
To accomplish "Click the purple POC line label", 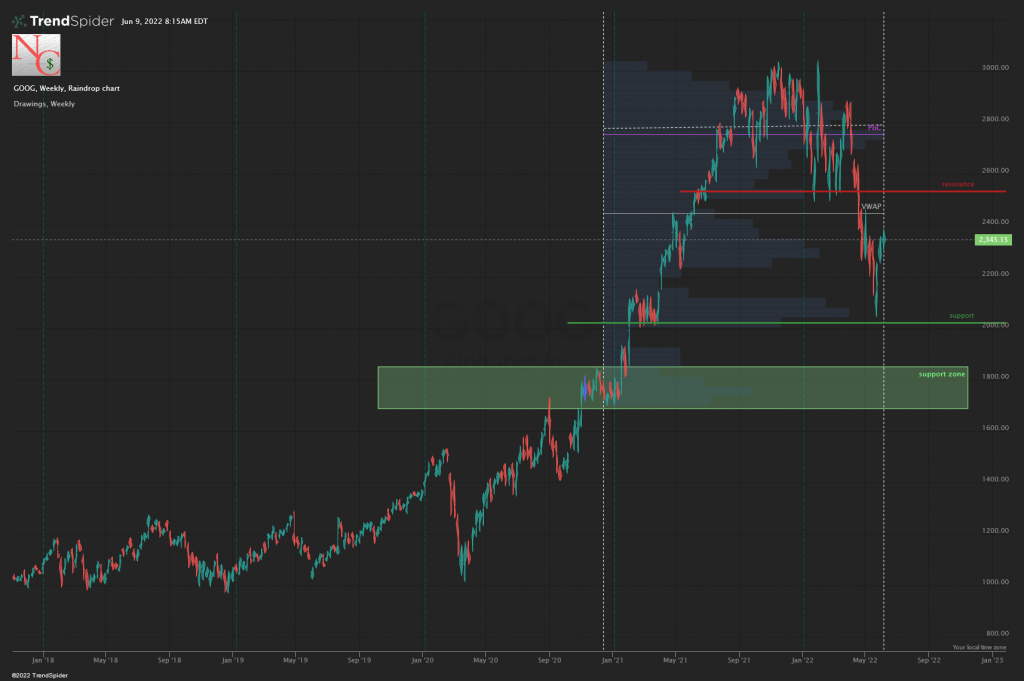I will (874, 128).
